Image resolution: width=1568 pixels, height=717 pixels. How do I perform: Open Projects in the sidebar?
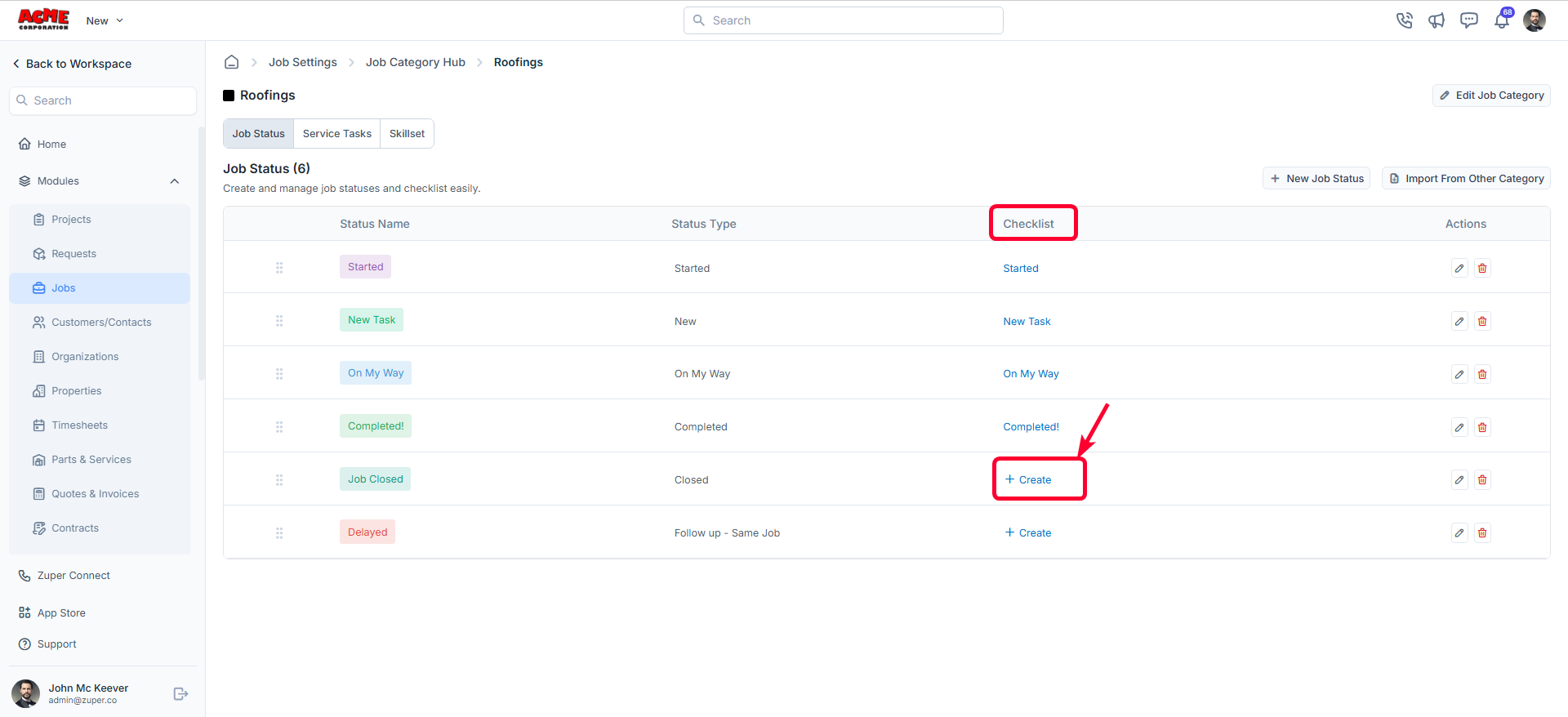click(x=100, y=220)
